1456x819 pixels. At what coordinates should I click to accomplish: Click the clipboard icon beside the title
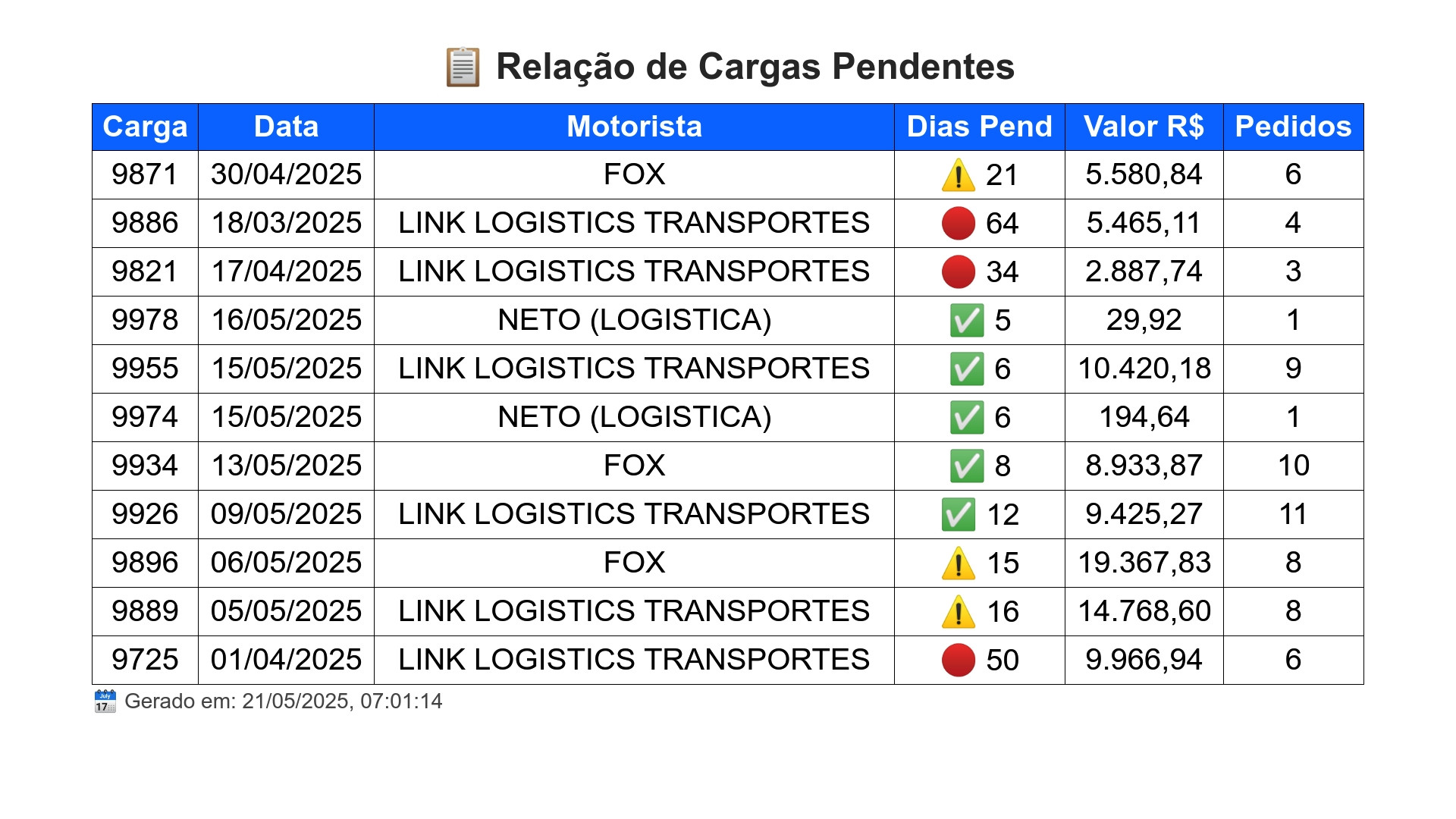pos(462,67)
